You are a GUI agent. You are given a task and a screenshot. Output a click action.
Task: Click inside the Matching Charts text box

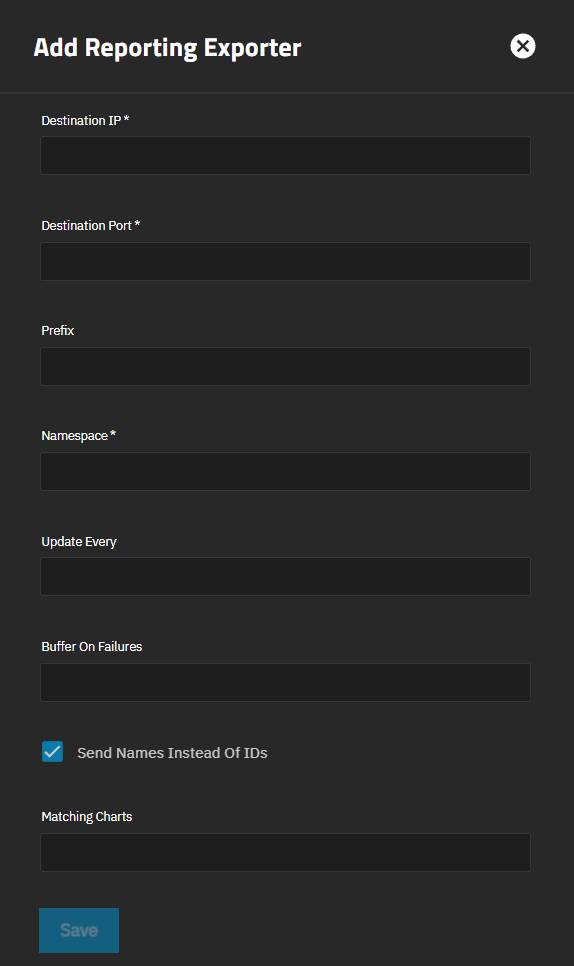coord(285,853)
